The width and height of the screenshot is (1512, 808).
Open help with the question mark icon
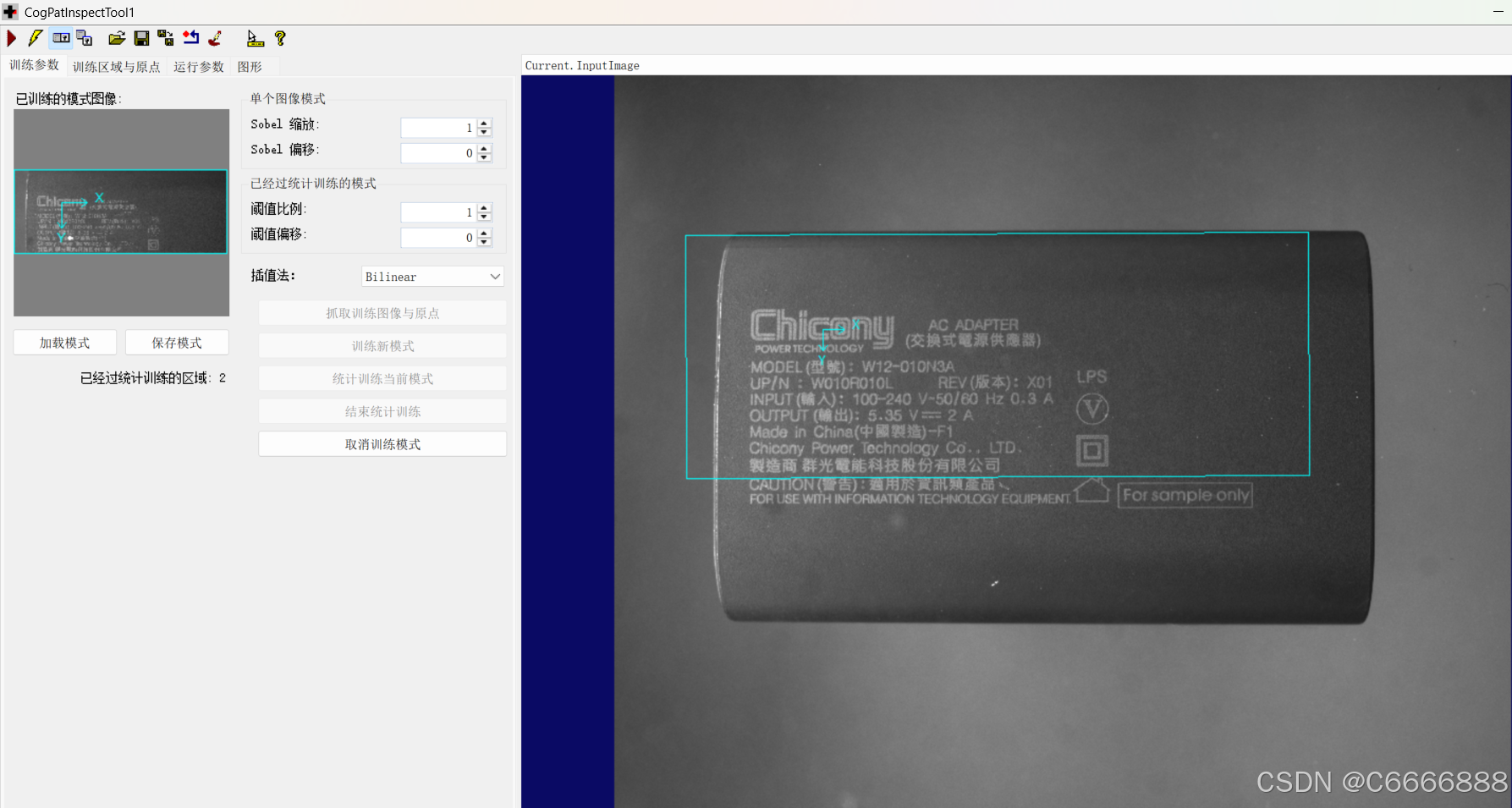coord(280,38)
